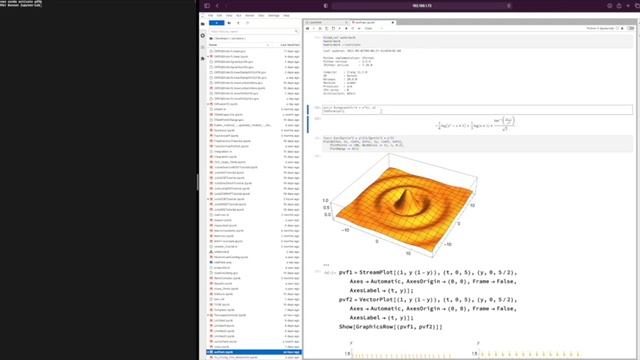The width and height of the screenshot is (640, 360).
Task: Open the File menu in JupyterLab
Action: click(211, 16)
